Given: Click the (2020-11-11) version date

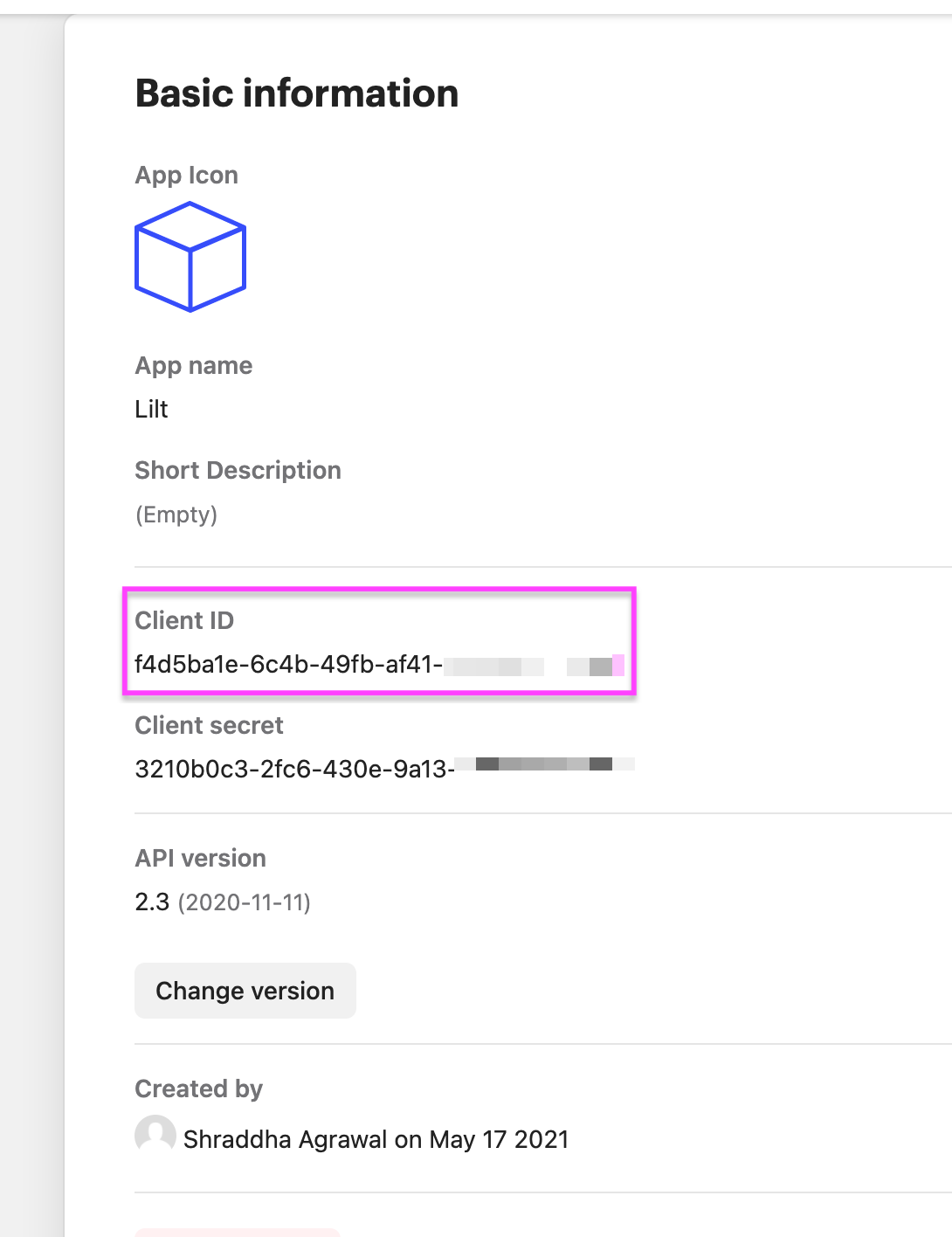Looking at the screenshot, I should click(x=245, y=902).
